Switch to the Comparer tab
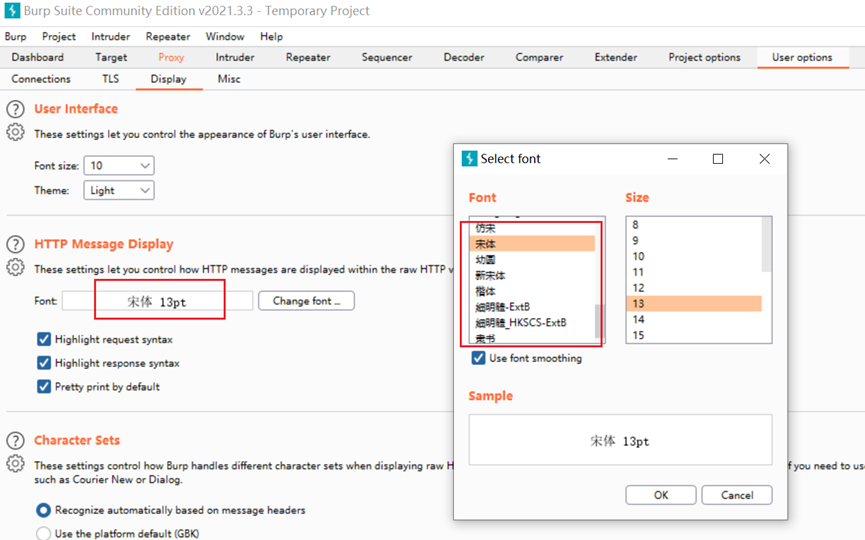 click(539, 57)
